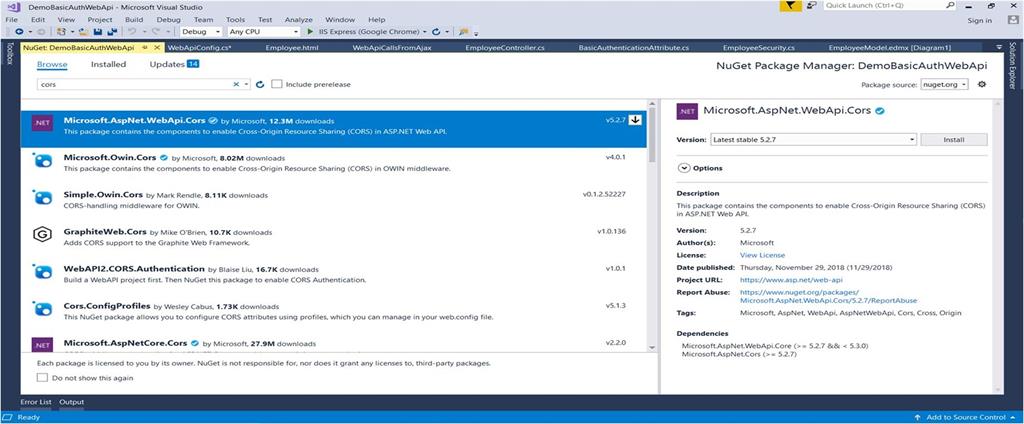Click the Open File toolbar icon
1024x424 pixels.
coord(84,31)
